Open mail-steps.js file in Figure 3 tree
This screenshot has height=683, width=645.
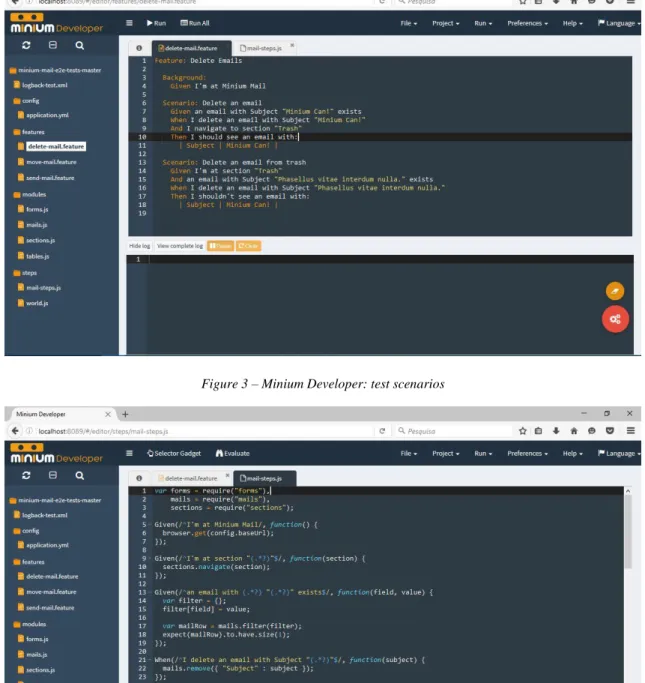[x=44, y=287]
